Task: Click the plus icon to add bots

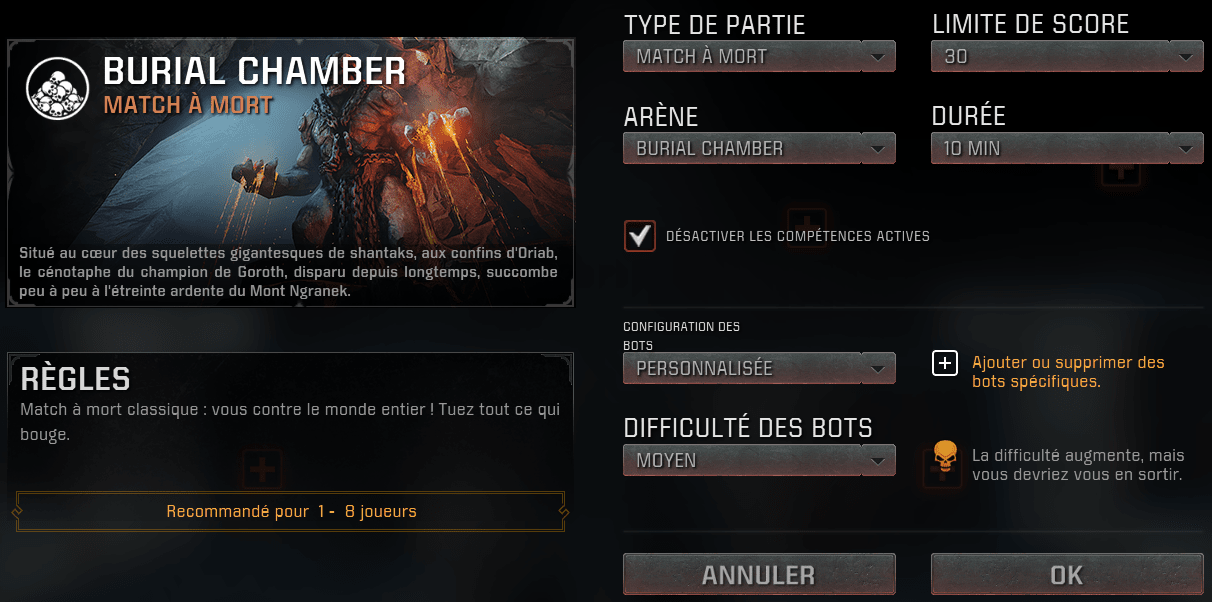Action: (x=945, y=363)
